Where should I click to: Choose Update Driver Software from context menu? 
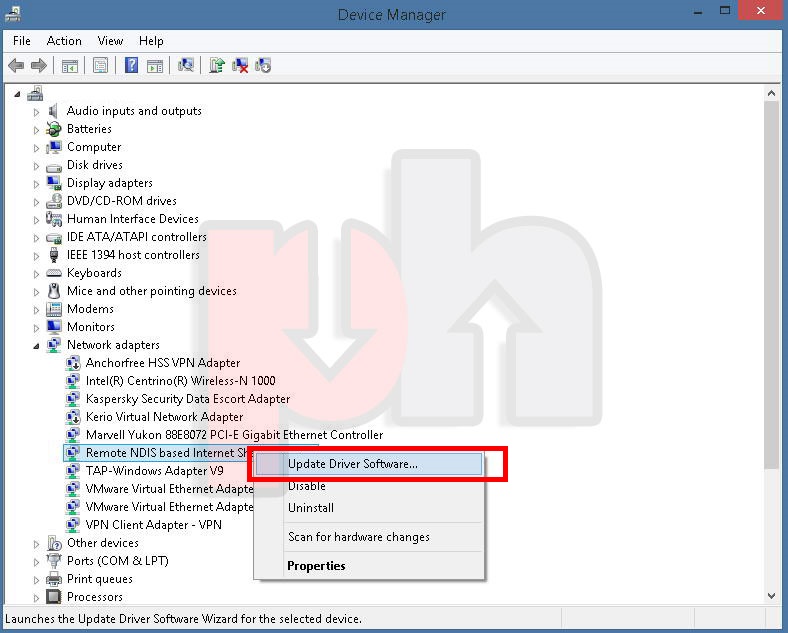coord(352,464)
